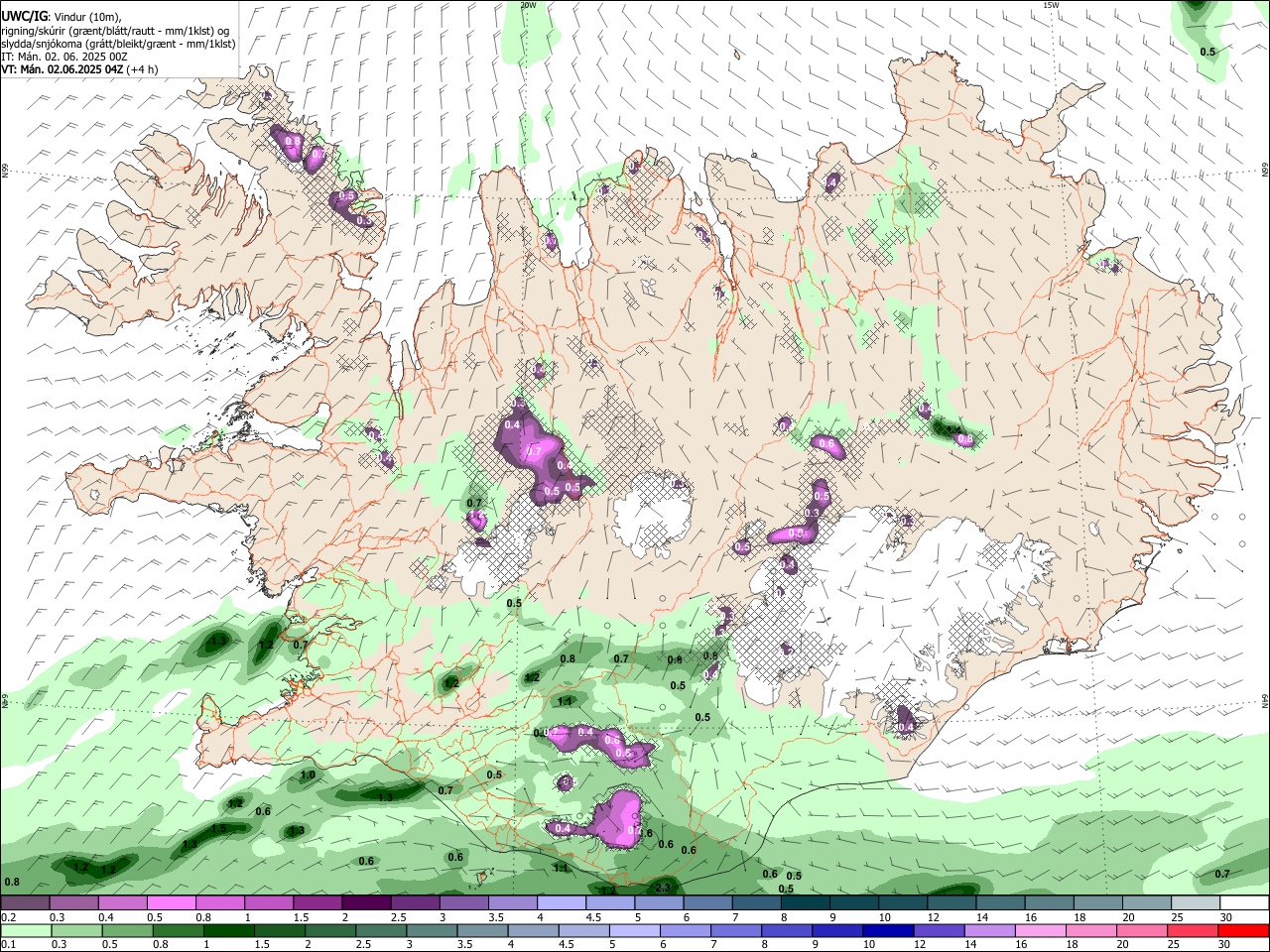Pick the crimson swatch above lower-row 25
The height and width of the screenshot is (952, 1270).
(1195, 930)
